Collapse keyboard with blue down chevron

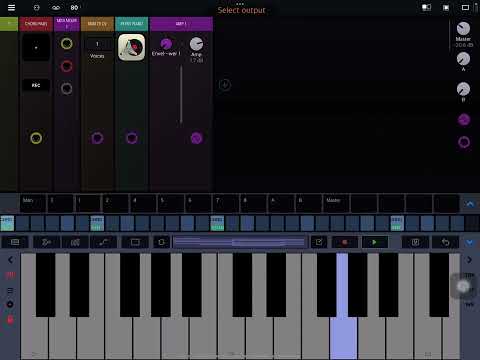(470, 242)
